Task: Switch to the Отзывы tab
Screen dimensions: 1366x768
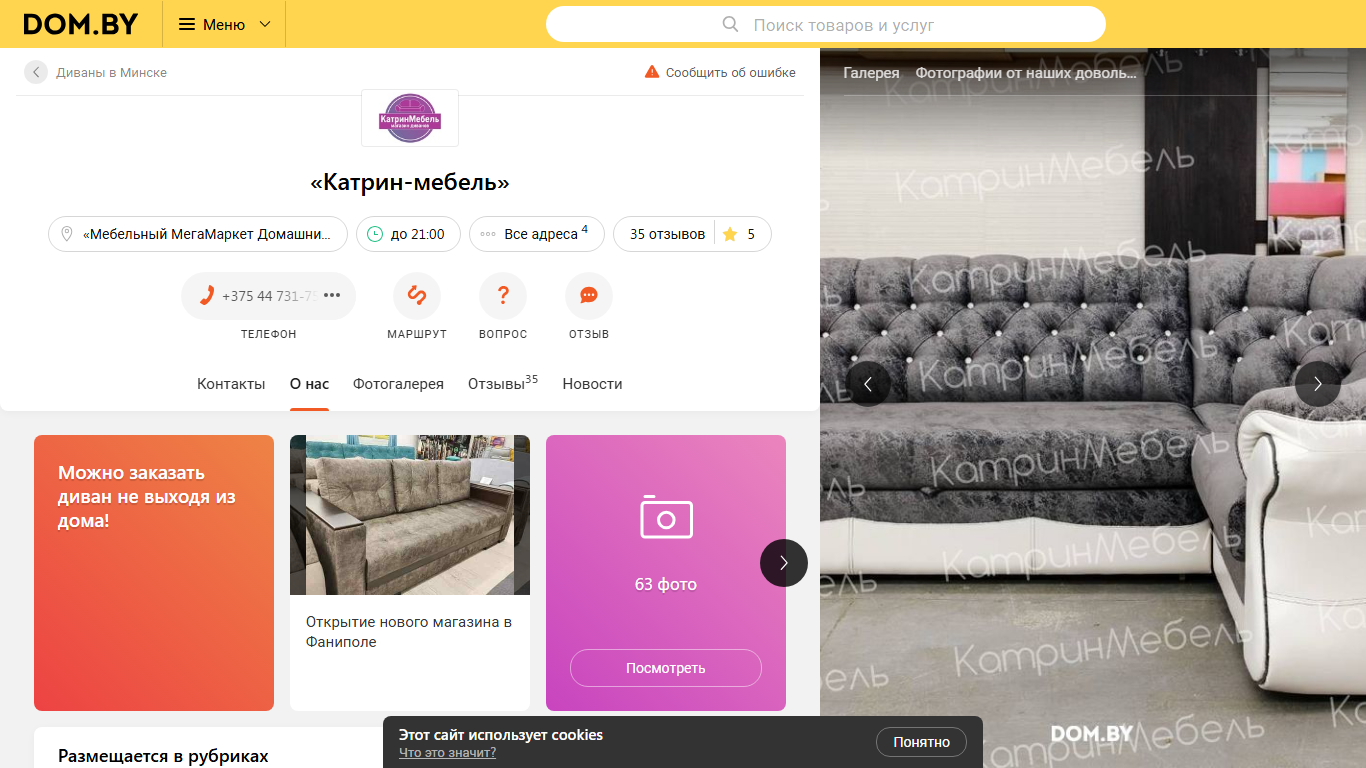Action: point(503,384)
